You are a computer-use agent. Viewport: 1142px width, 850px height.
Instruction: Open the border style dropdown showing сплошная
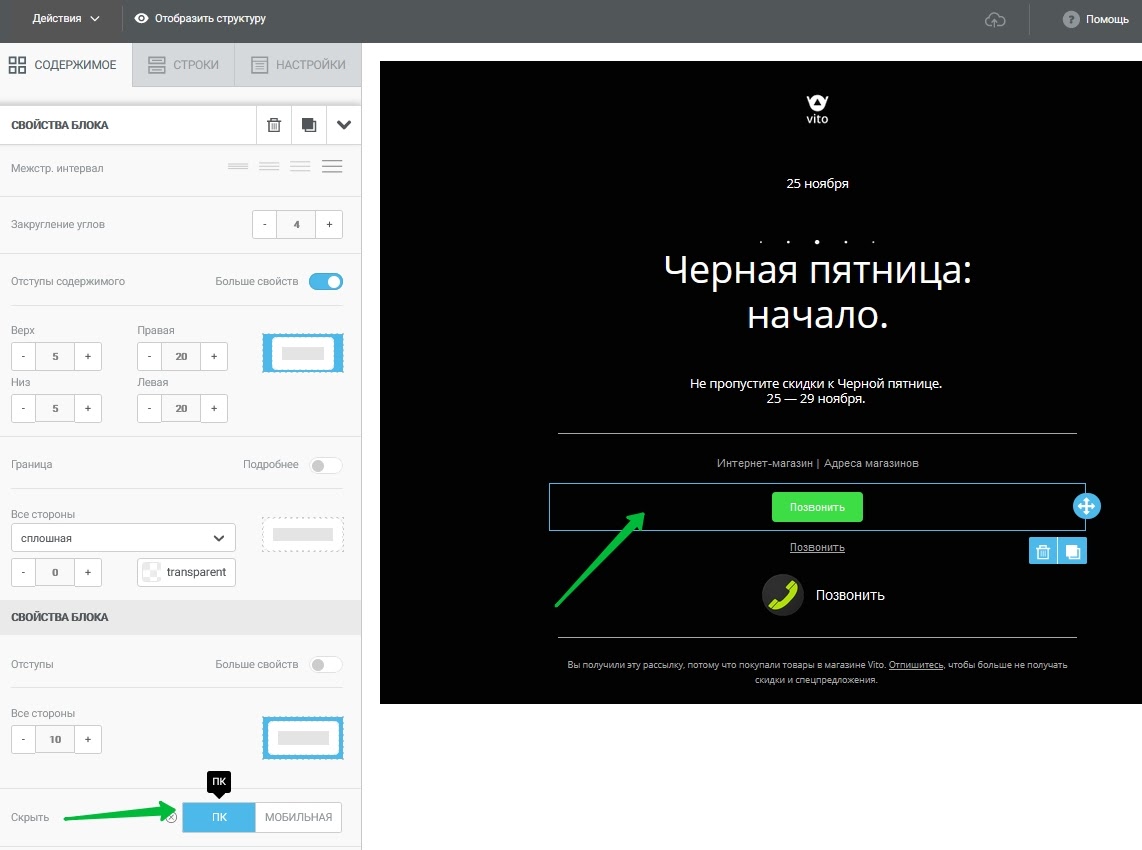coord(122,537)
